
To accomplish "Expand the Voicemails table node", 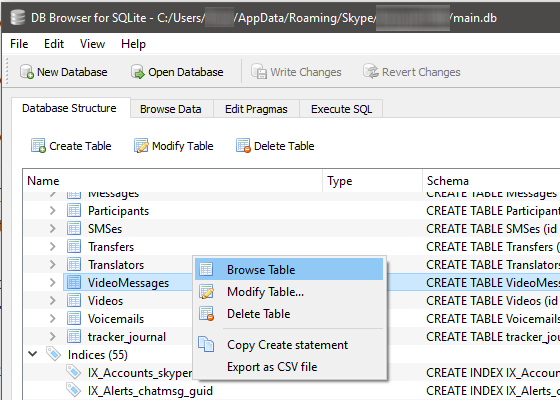I will [x=52, y=319].
